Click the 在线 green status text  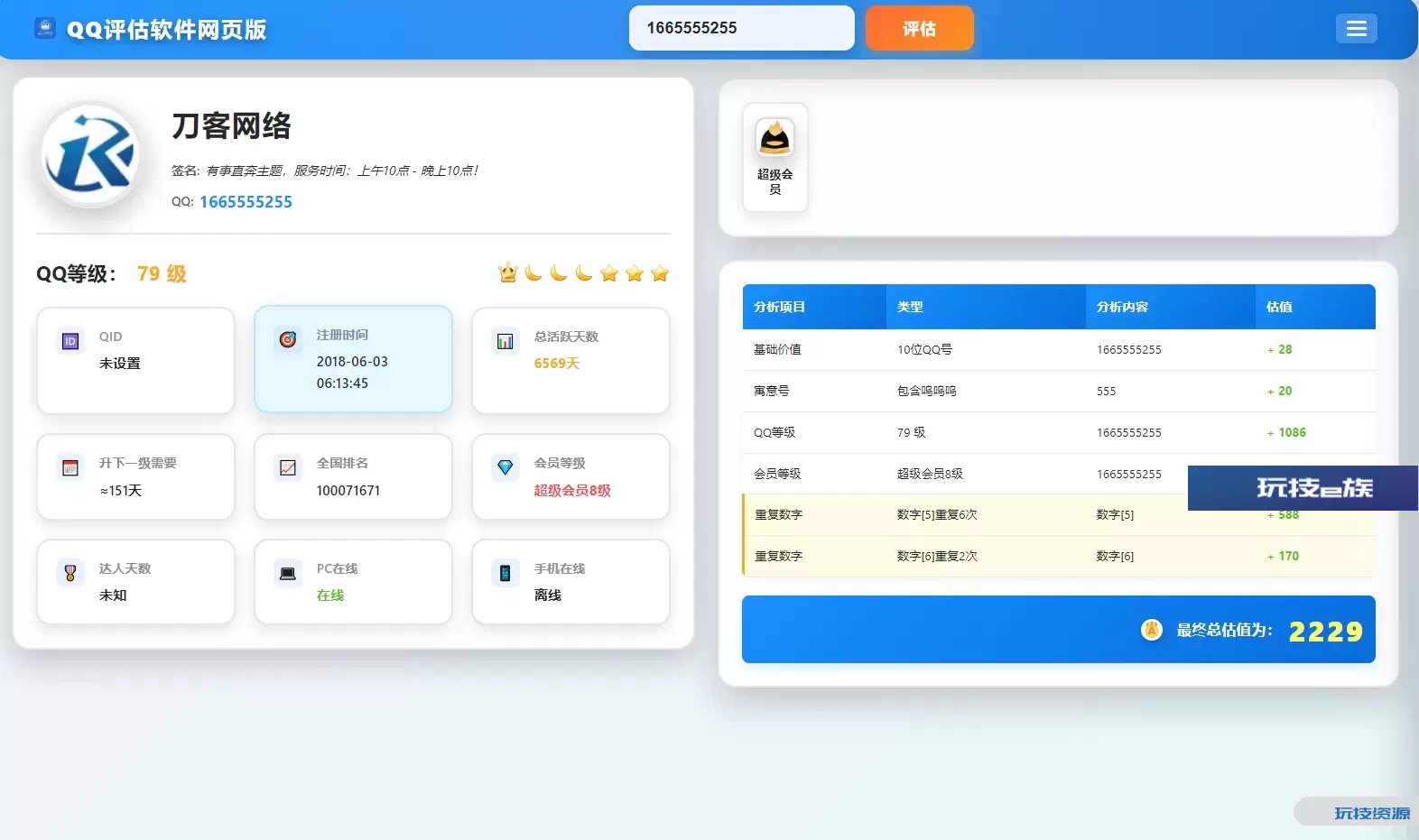pyautogui.click(x=330, y=595)
